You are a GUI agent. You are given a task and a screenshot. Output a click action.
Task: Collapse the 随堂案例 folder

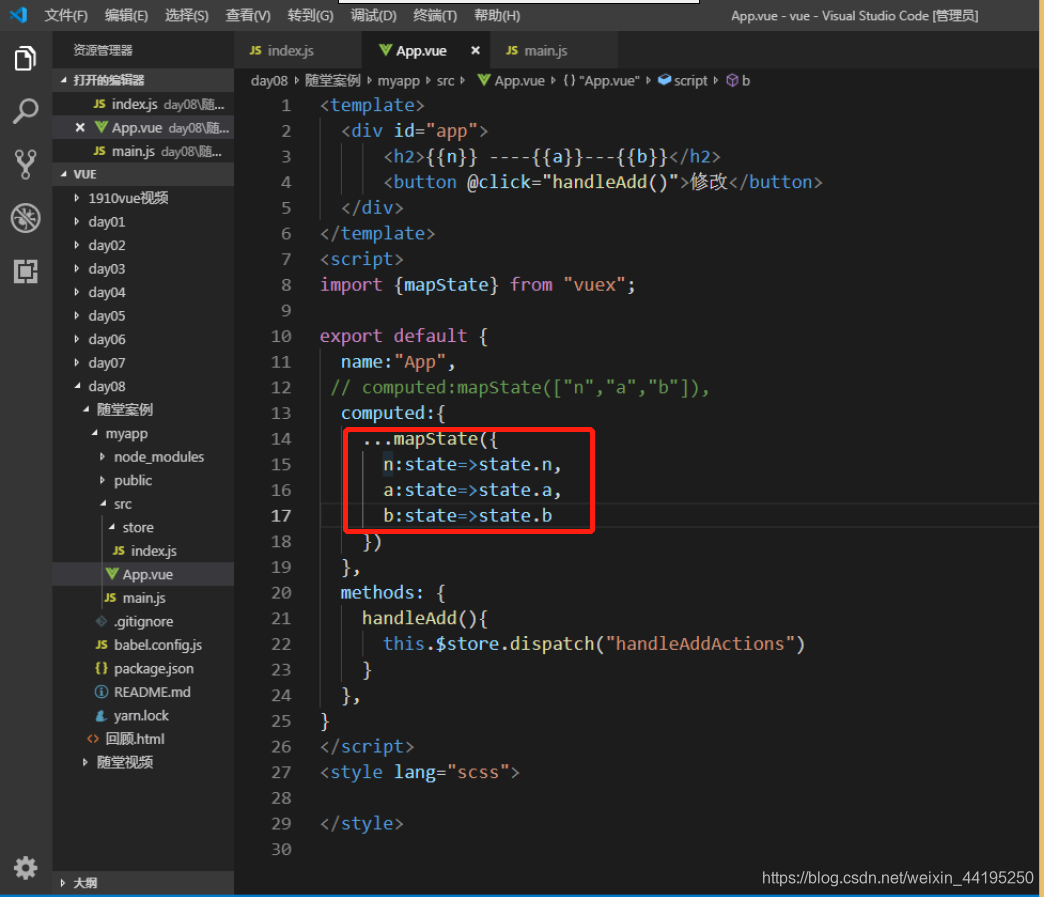point(143,410)
